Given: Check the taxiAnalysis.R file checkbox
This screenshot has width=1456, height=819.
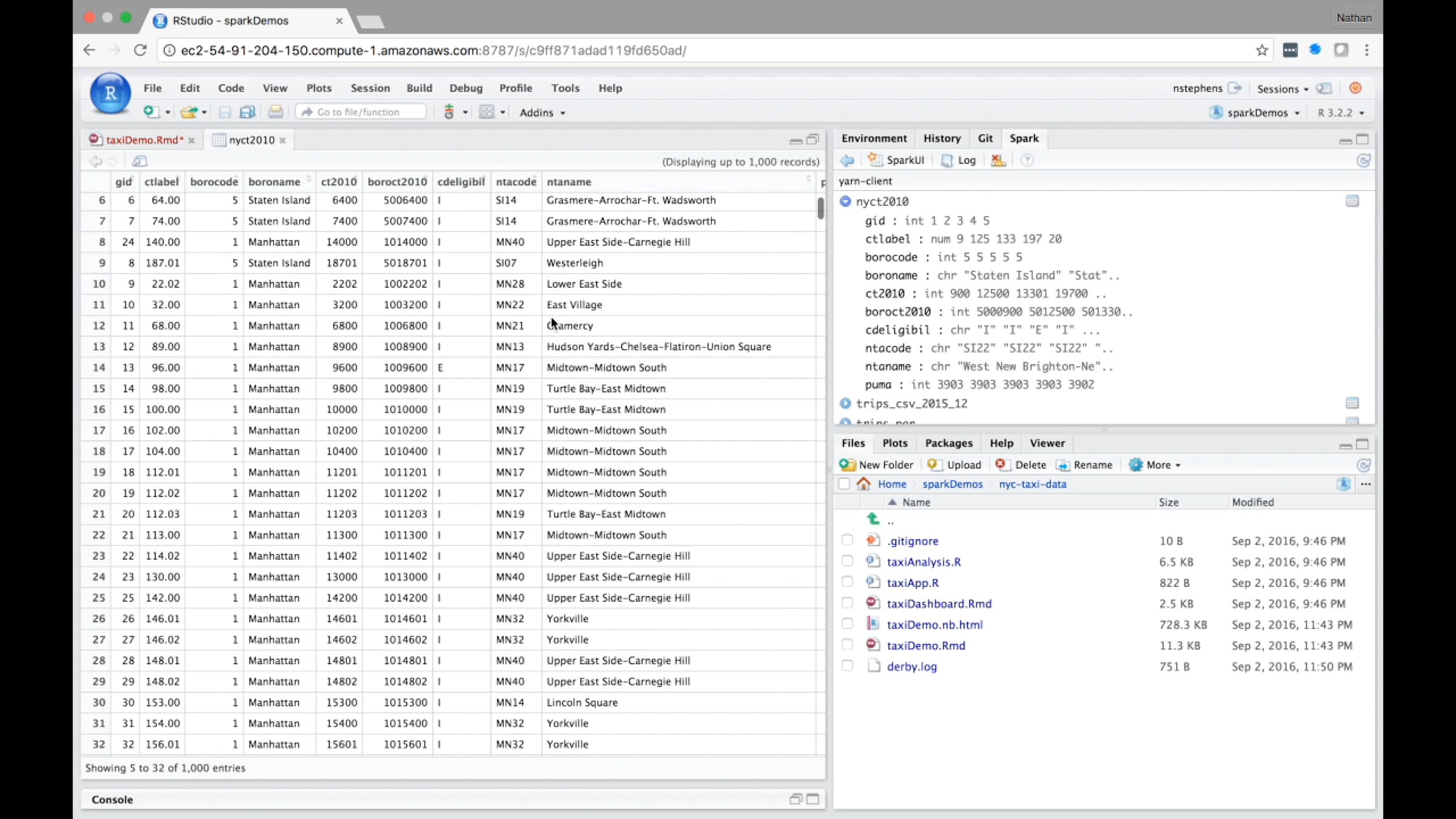Looking at the screenshot, I should 847,562.
